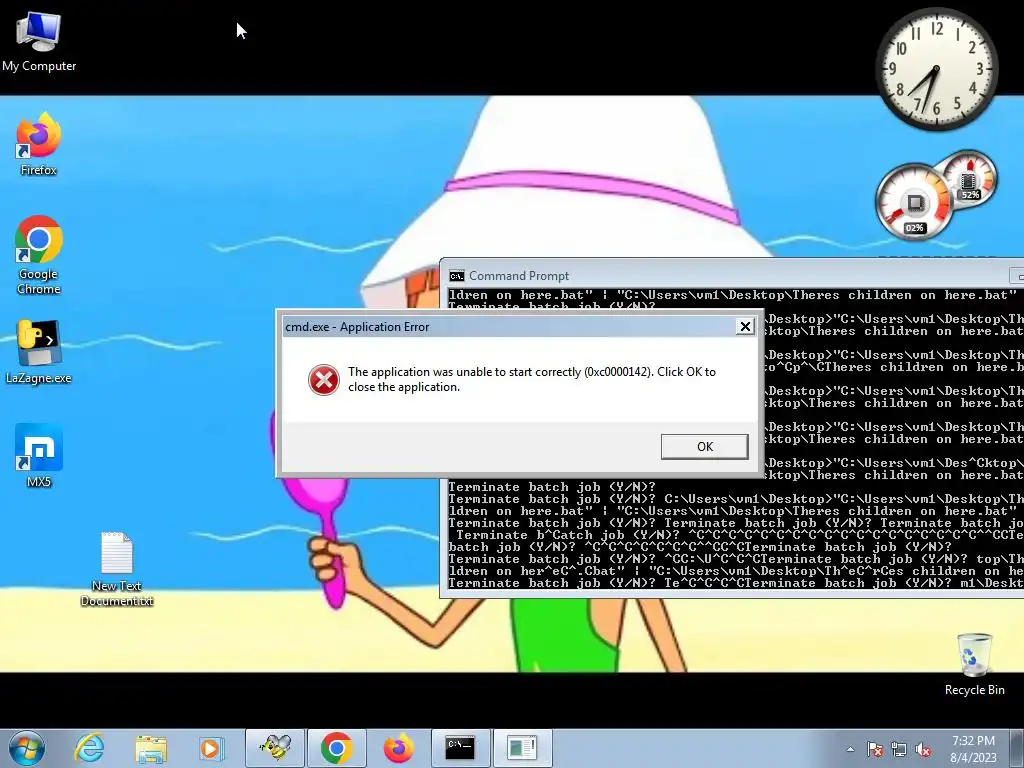Select the Firefox desktop shortcut
This screenshot has width=1024, height=768.
click(39, 145)
